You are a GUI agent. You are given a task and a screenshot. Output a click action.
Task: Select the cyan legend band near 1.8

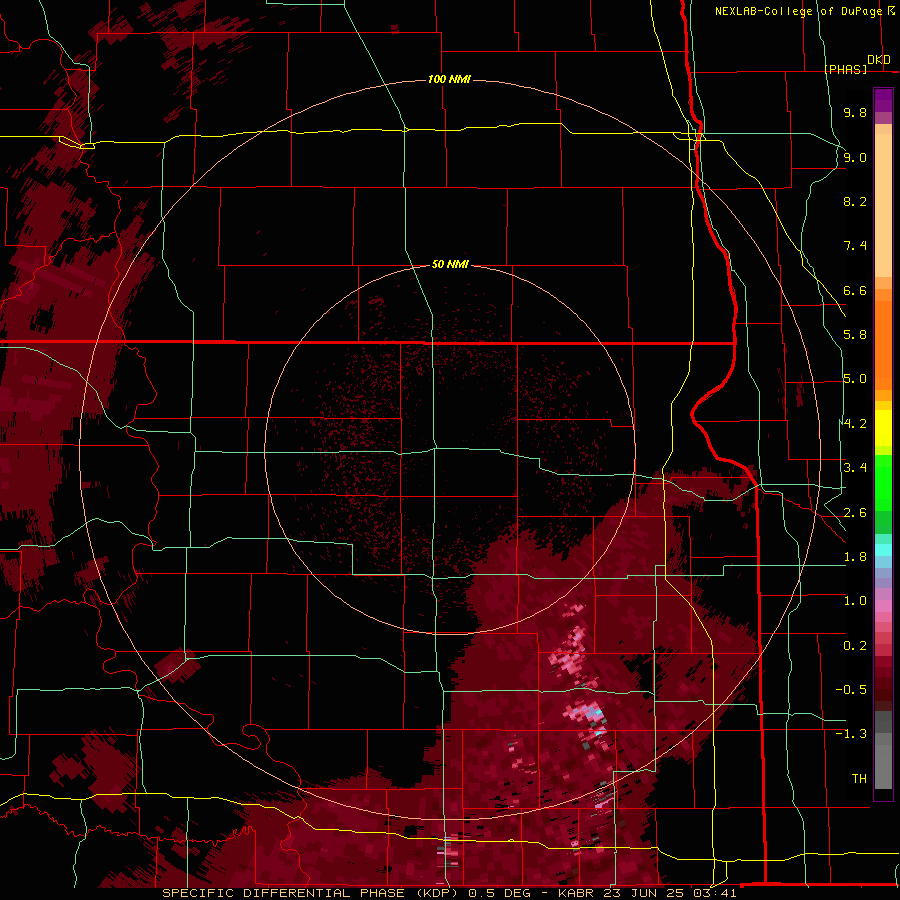[883, 550]
